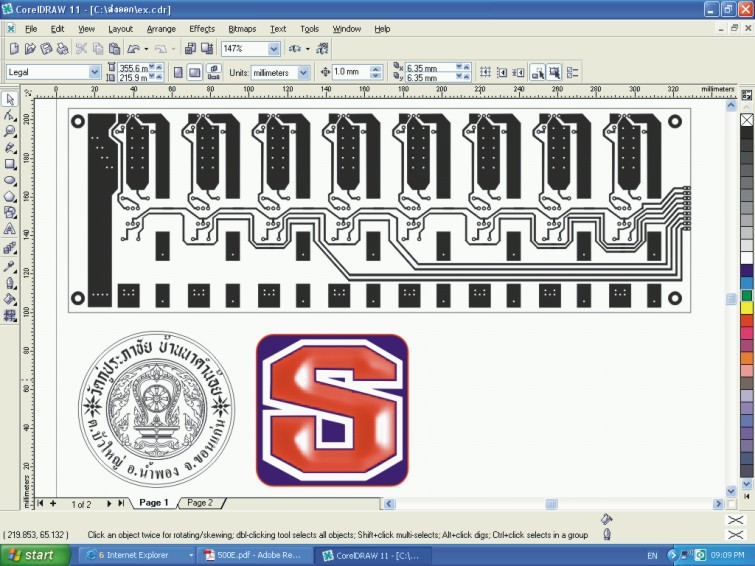This screenshot has width=755, height=566.
Task: Set page orientation to Landscape
Action: point(195,73)
